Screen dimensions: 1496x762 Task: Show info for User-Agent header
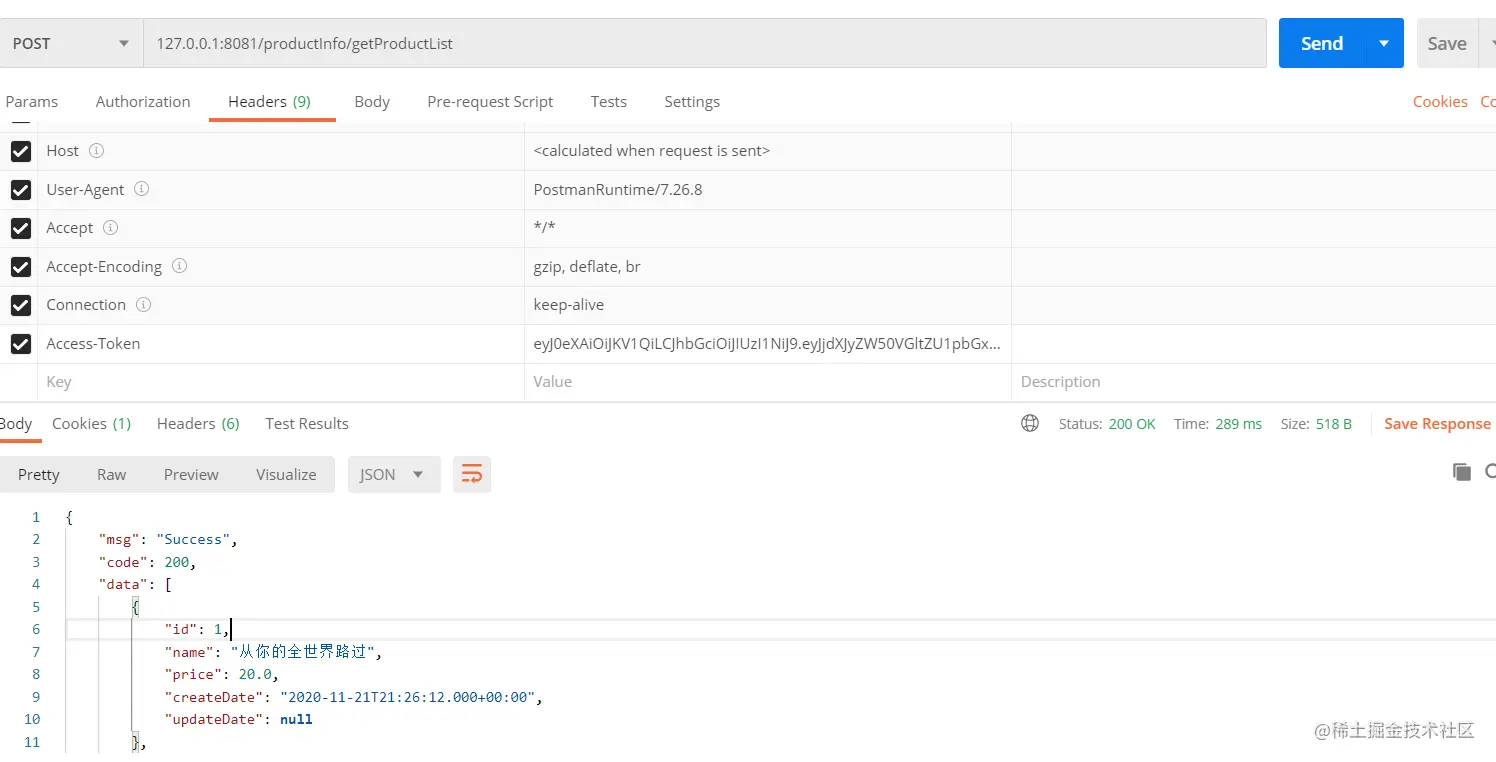coord(142,189)
